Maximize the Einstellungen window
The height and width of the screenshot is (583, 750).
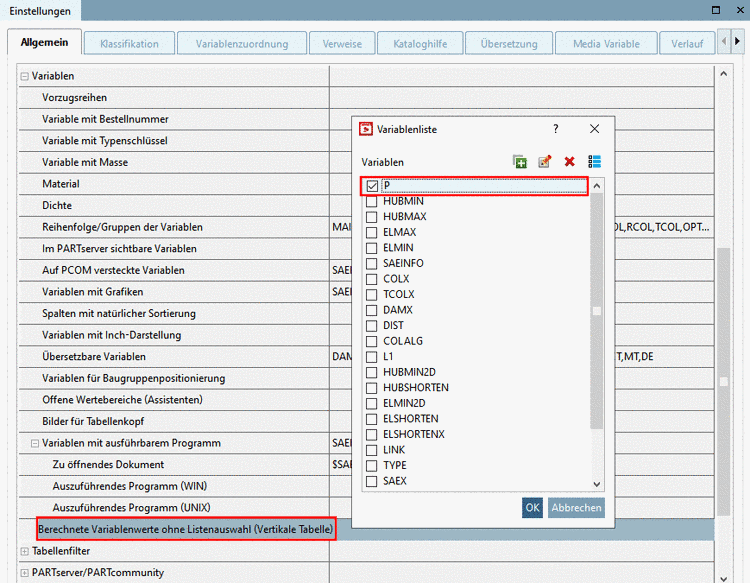tap(716, 10)
